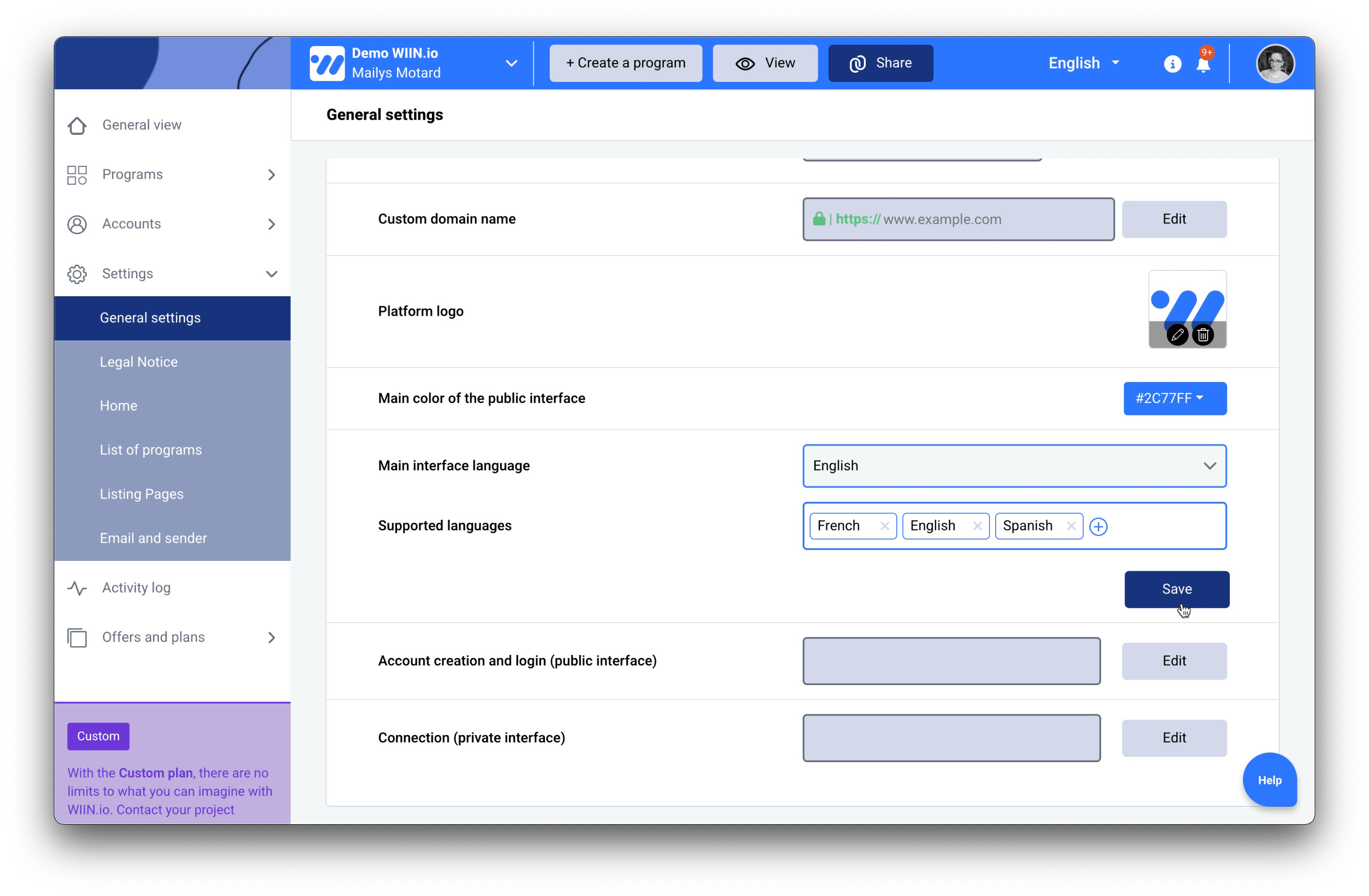This screenshot has height=896, width=1369.
Task: Remove English from supported languages
Action: pyautogui.click(x=977, y=526)
